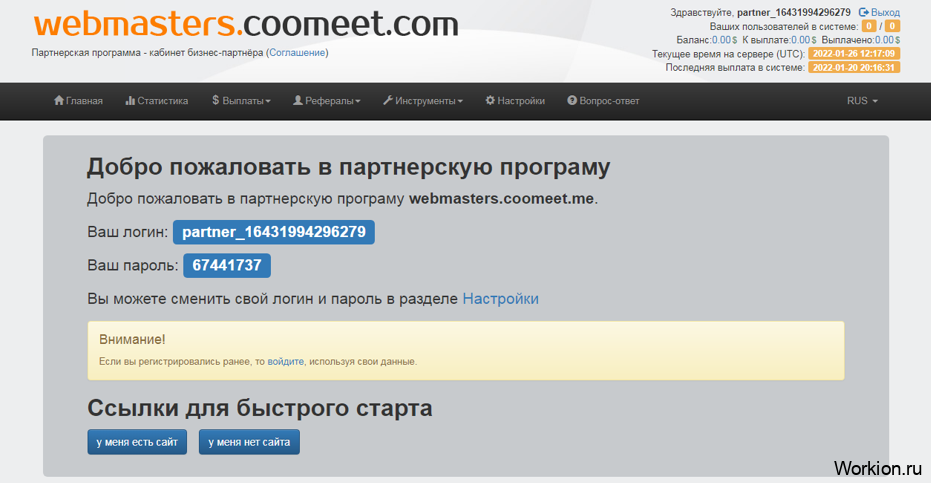Click the К выплате 0.00 $ value
Image resolution: width=931 pixels, height=483 pixels.
point(803,40)
